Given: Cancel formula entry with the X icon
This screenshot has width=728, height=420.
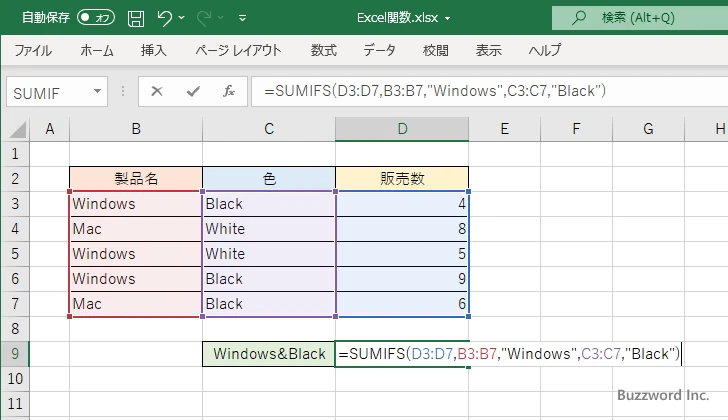Looking at the screenshot, I should [x=157, y=91].
